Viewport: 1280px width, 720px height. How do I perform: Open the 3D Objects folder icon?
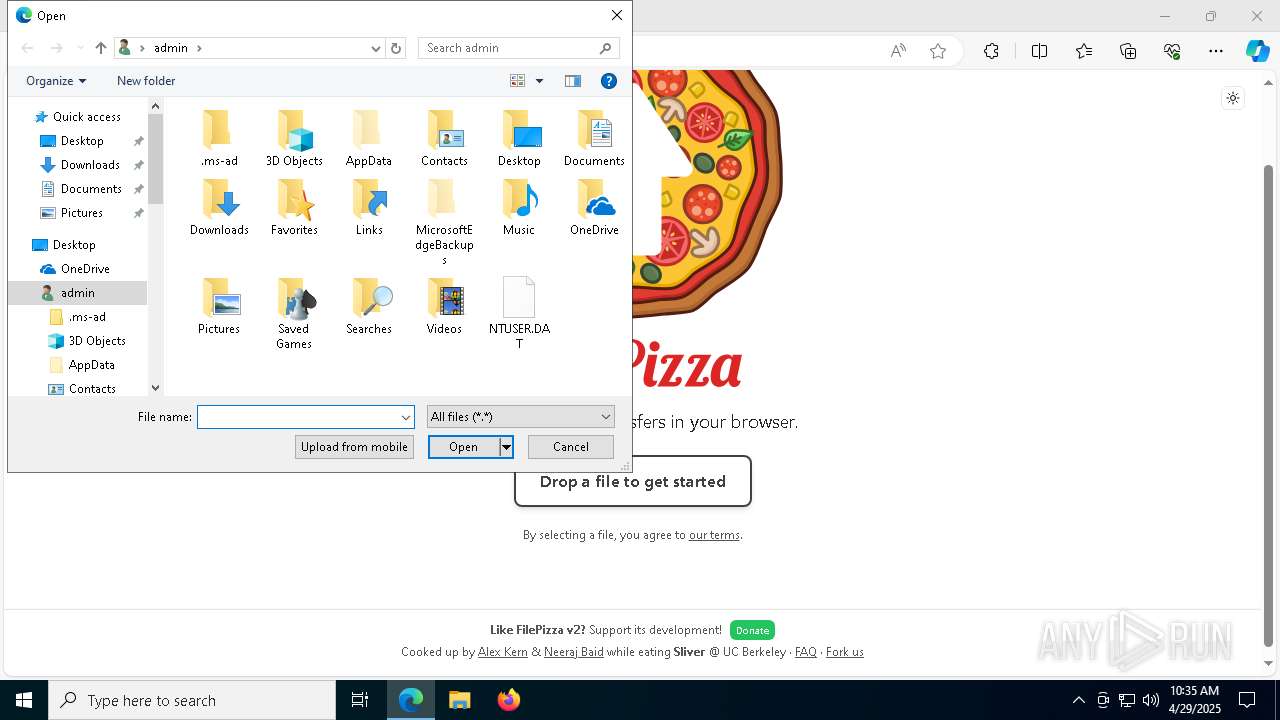[x=294, y=138]
